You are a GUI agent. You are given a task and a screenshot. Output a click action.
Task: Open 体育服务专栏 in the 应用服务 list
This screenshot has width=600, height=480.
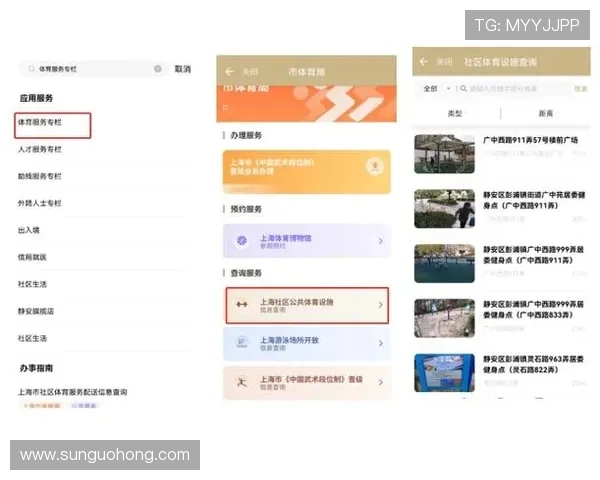(x=40, y=122)
